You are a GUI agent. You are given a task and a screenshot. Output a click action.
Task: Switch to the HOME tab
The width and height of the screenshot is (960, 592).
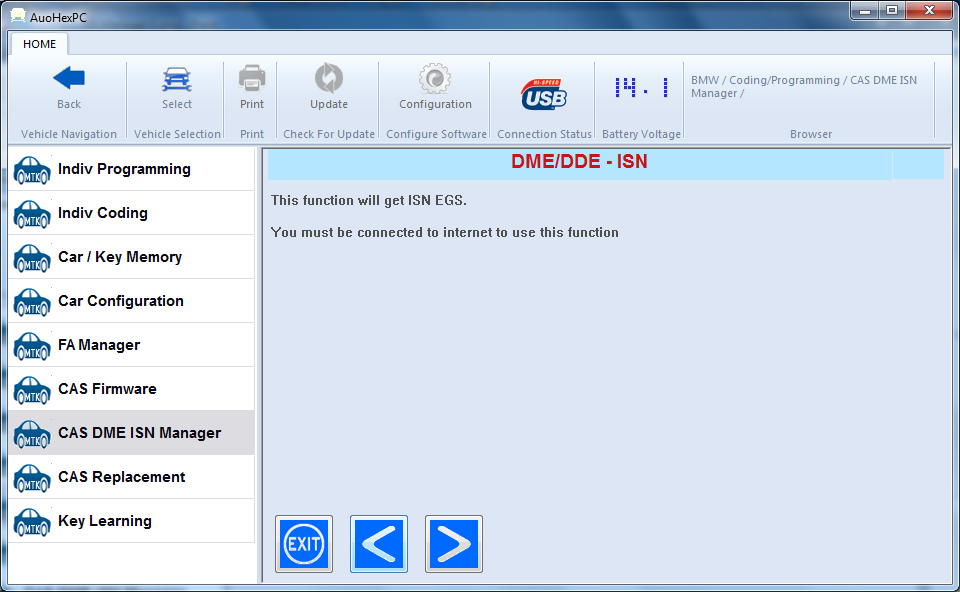[x=39, y=44]
